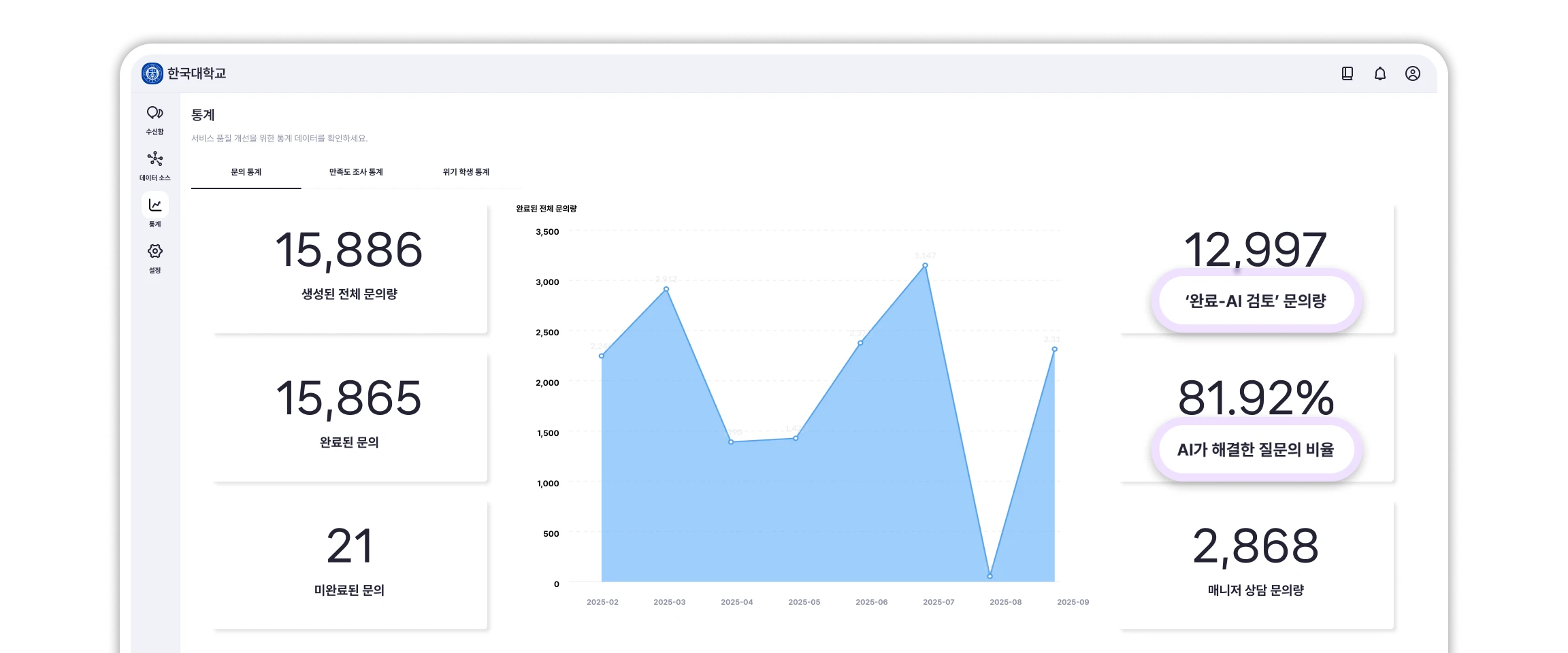Click the 서비스 품질 개선 description text
1568x653 pixels.
tap(280, 138)
